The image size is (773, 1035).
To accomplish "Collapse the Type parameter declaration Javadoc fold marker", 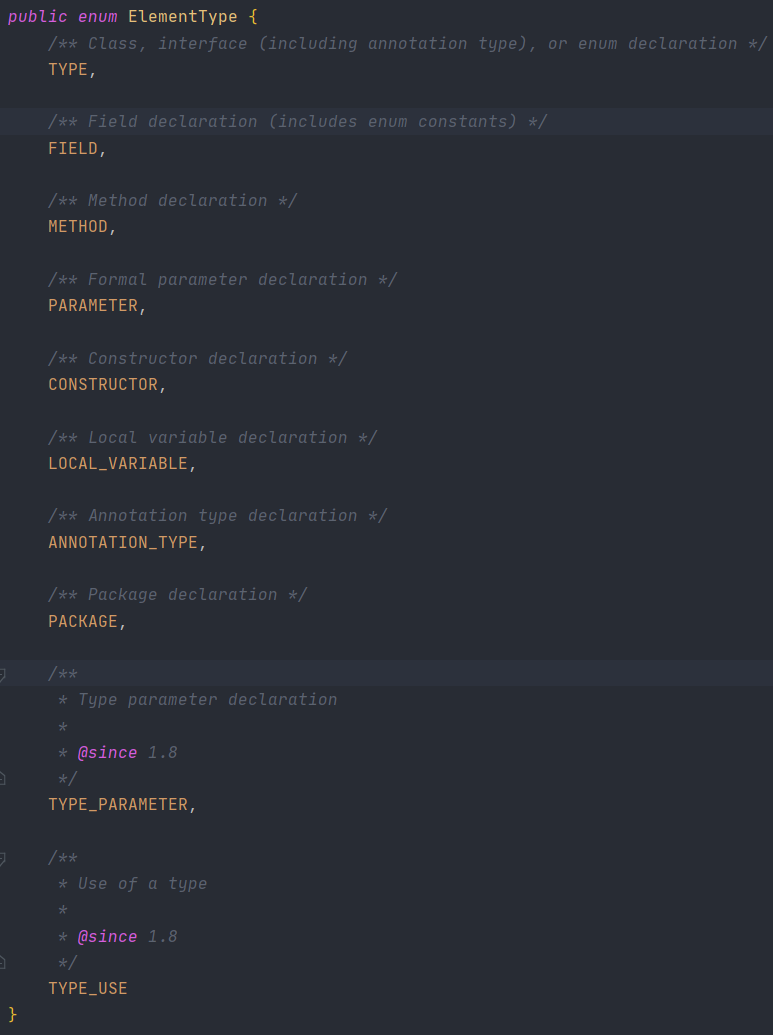I will (3, 674).
